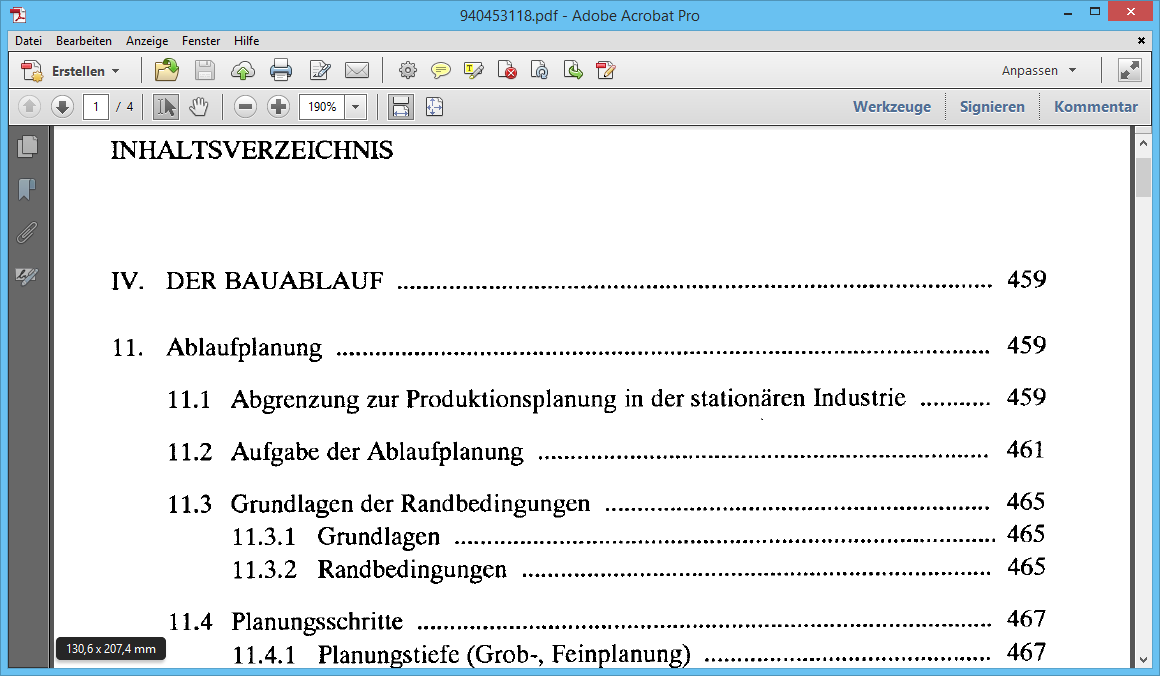The height and width of the screenshot is (676, 1160).
Task: Send the PDF as email attachment
Action: [357, 70]
